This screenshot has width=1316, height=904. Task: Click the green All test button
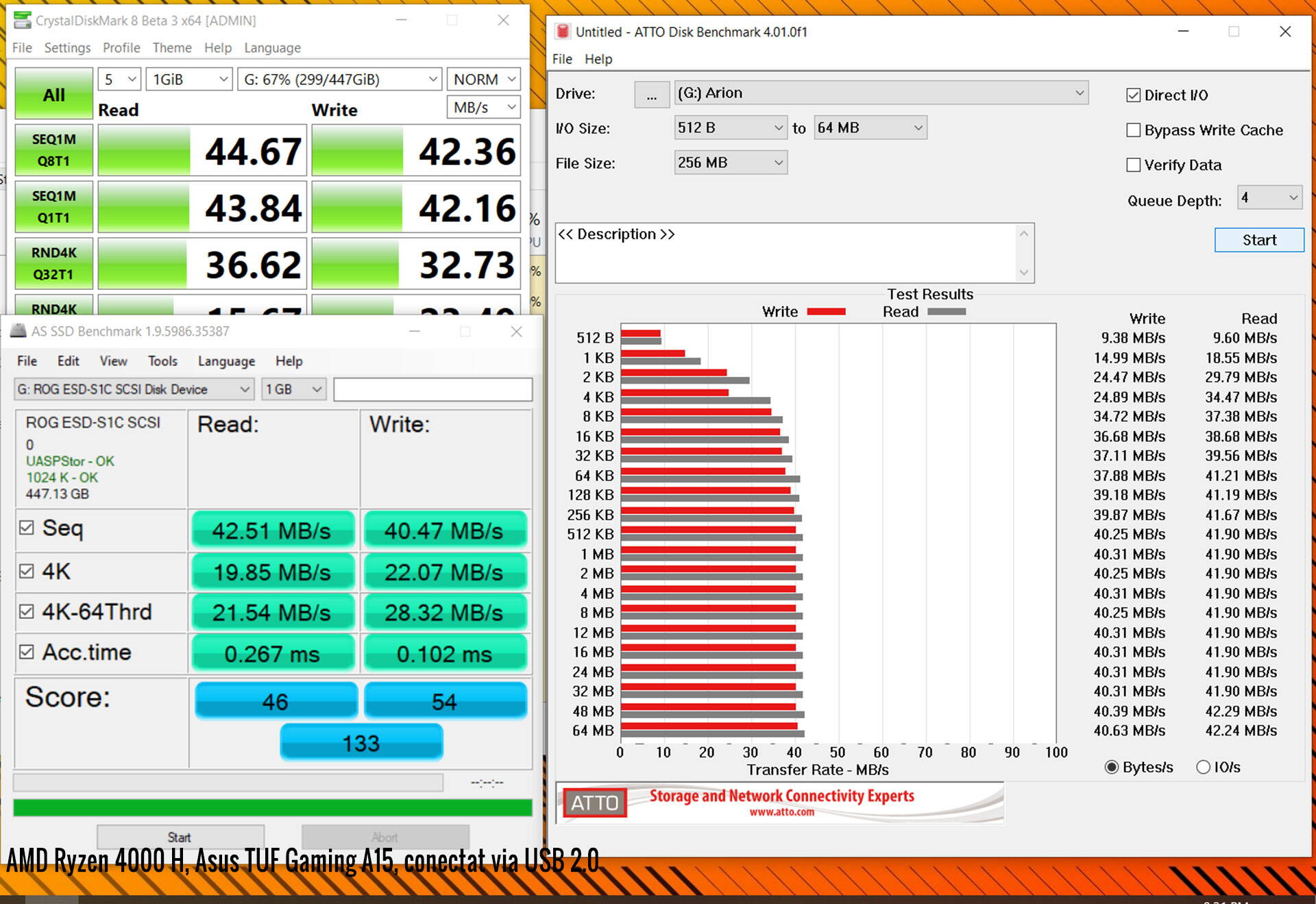[54, 94]
